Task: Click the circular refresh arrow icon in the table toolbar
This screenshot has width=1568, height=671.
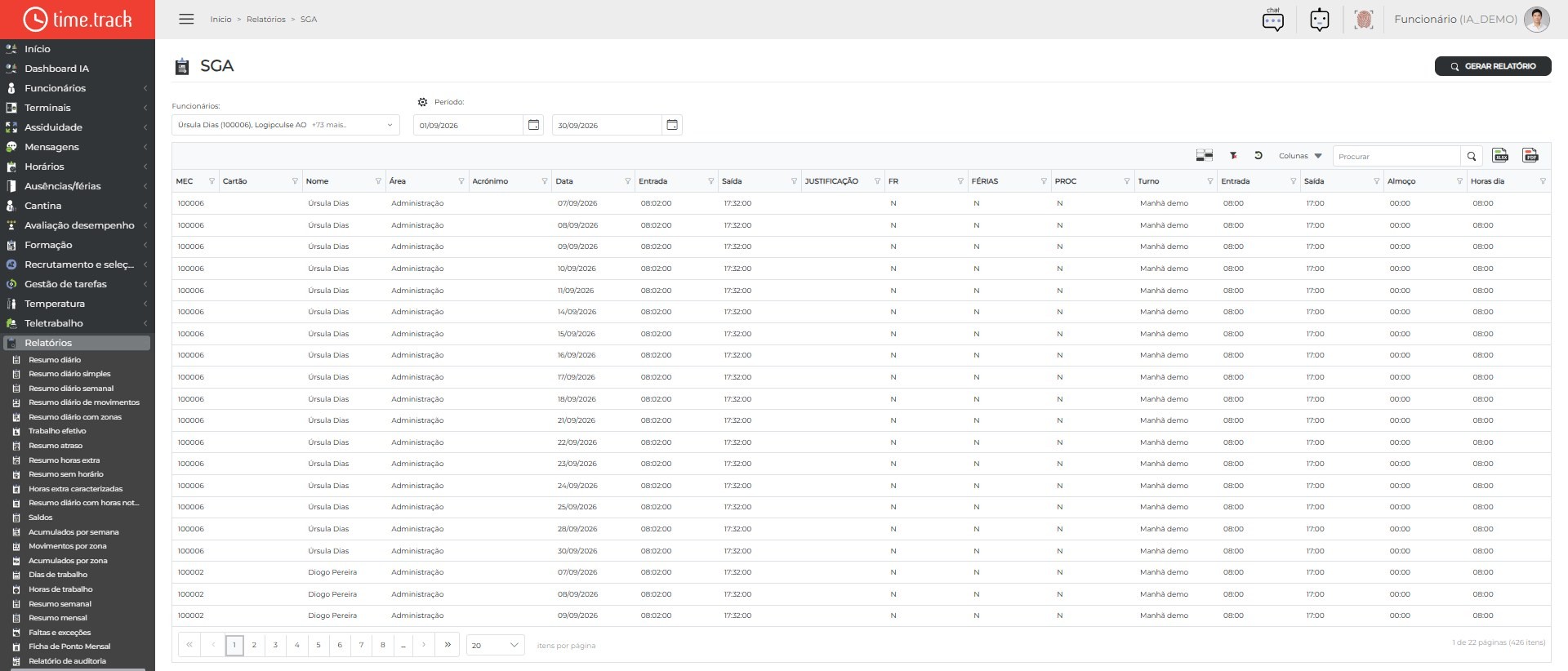Action: click(1258, 155)
